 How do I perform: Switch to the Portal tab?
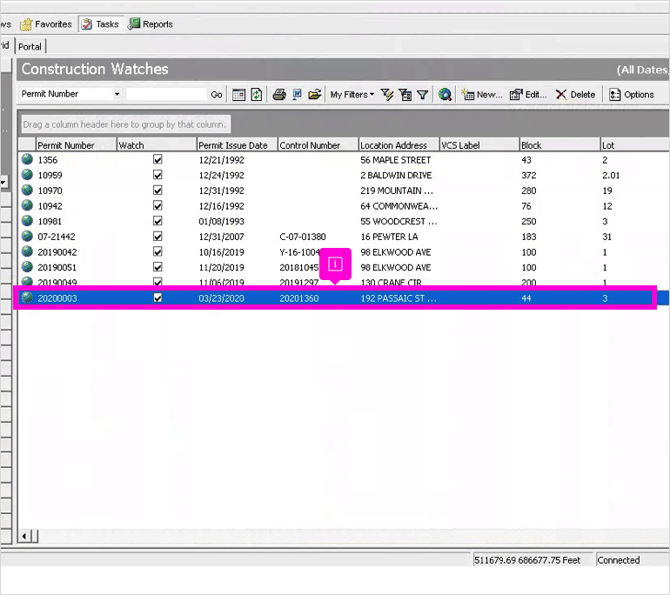coord(30,47)
